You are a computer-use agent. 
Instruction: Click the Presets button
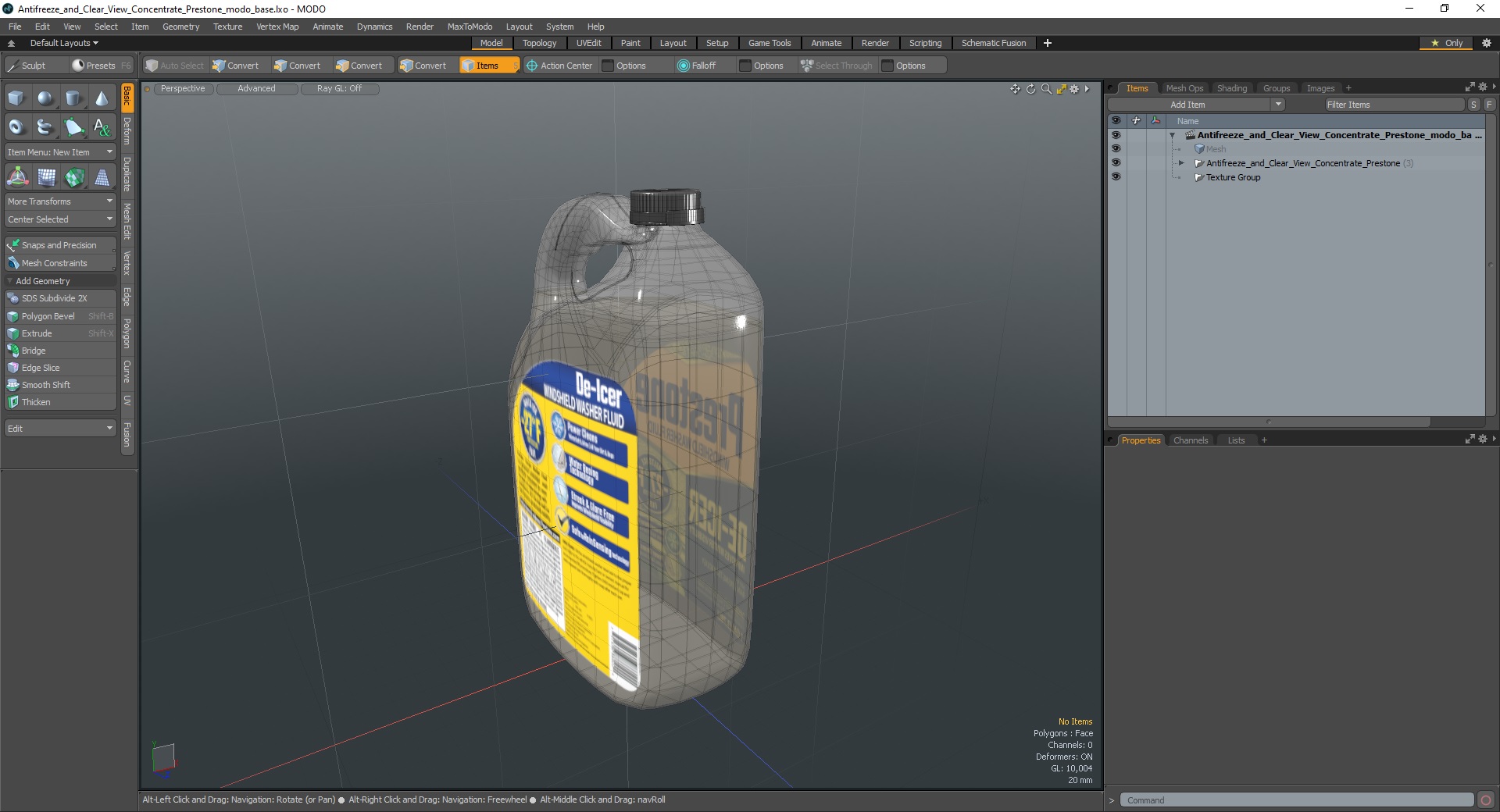click(x=101, y=66)
